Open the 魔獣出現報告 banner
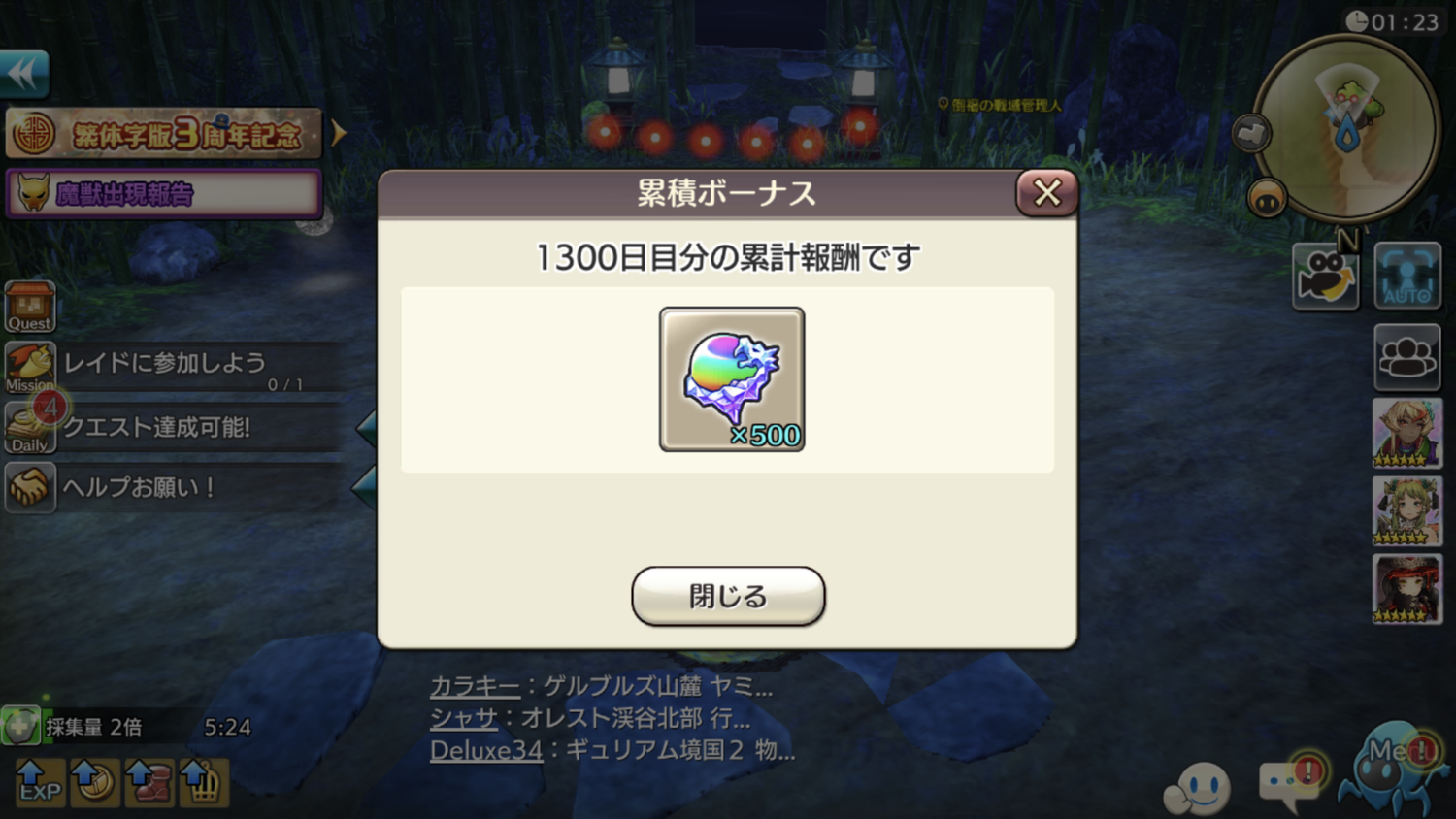Image resolution: width=1456 pixels, height=819 pixels. (164, 194)
